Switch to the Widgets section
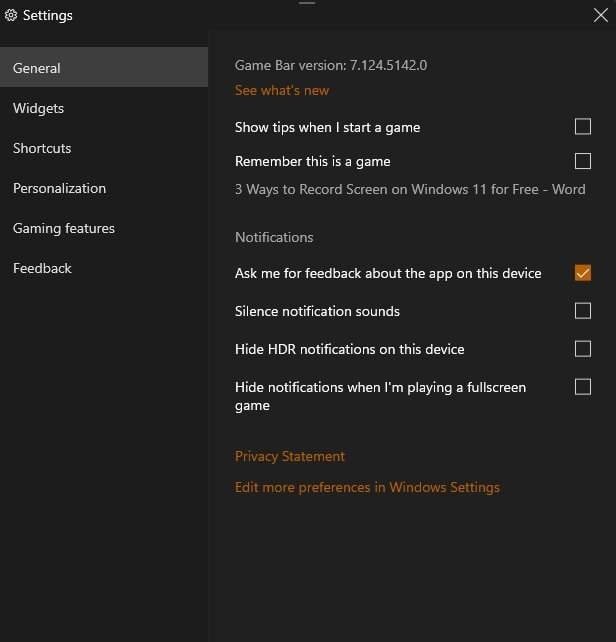Screen dimensions: 616x642 pyautogui.click(x=38, y=108)
